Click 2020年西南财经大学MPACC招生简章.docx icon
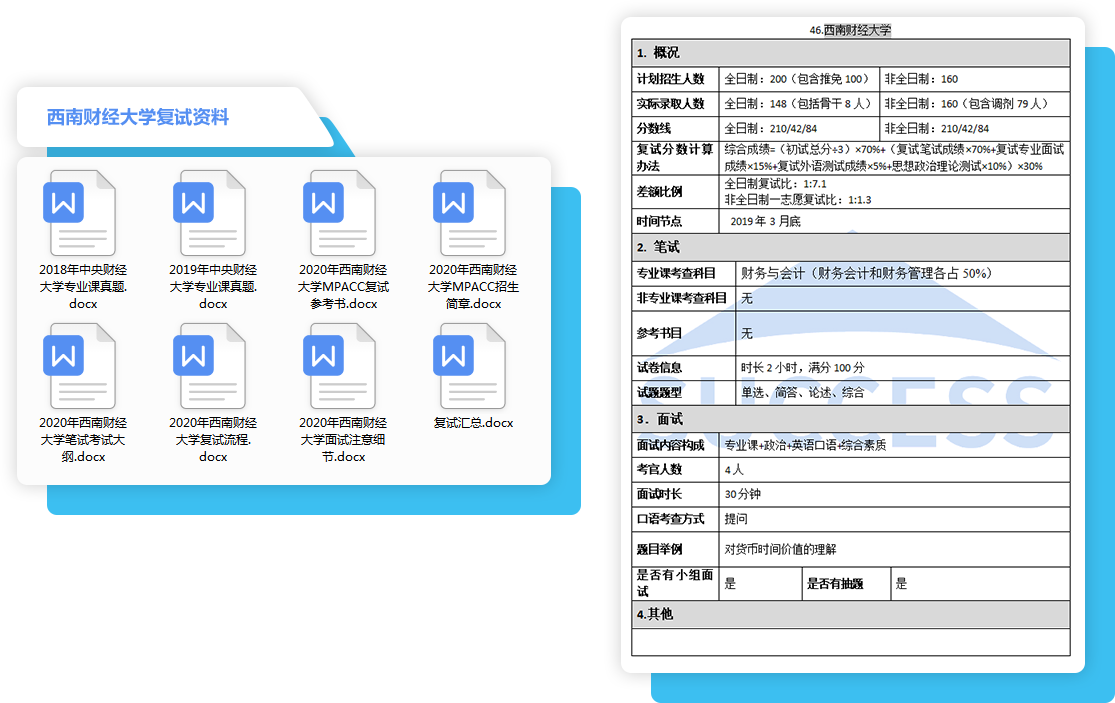1115x703 pixels. coord(472,213)
